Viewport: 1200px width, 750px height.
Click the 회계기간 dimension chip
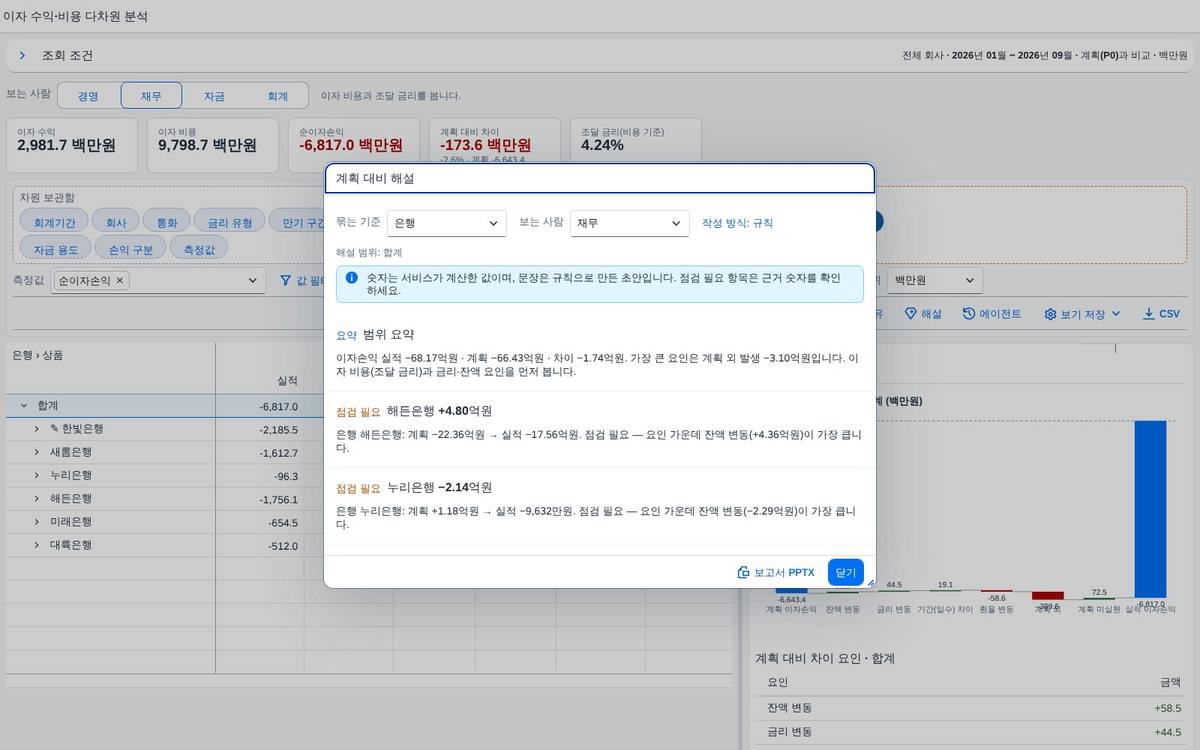(x=54, y=222)
